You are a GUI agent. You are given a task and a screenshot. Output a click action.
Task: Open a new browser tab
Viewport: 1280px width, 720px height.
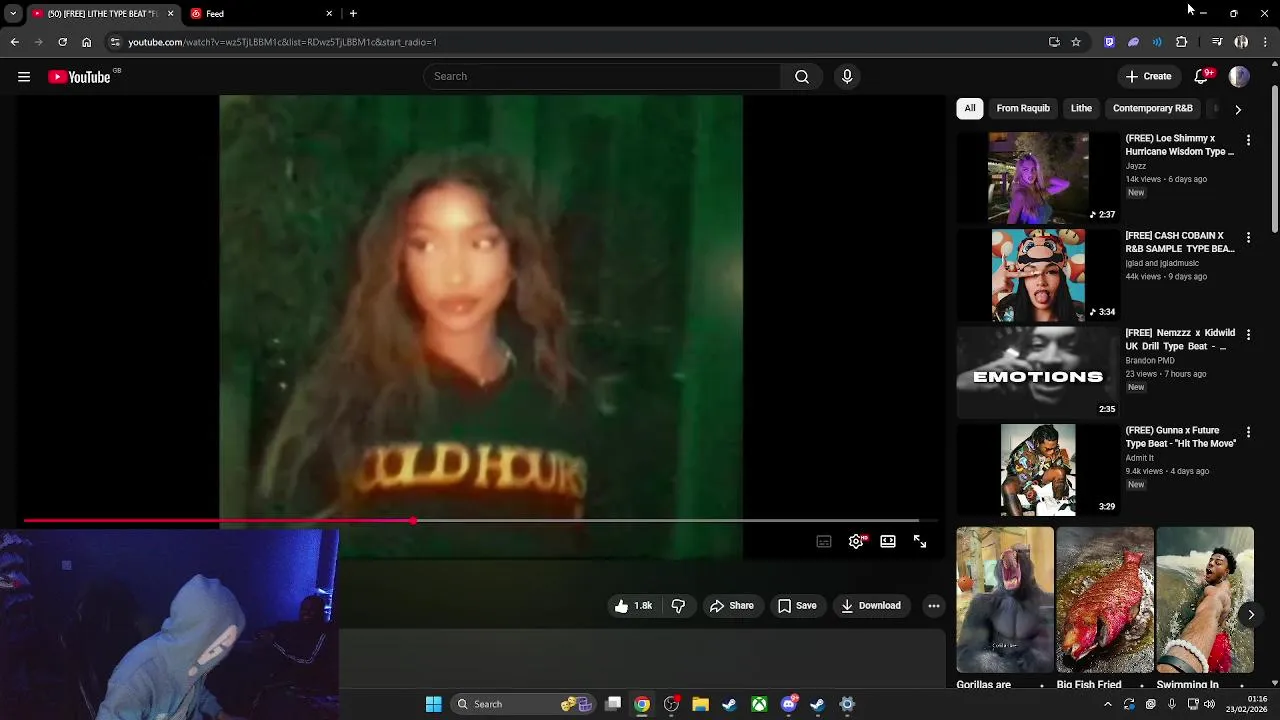(x=353, y=14)
